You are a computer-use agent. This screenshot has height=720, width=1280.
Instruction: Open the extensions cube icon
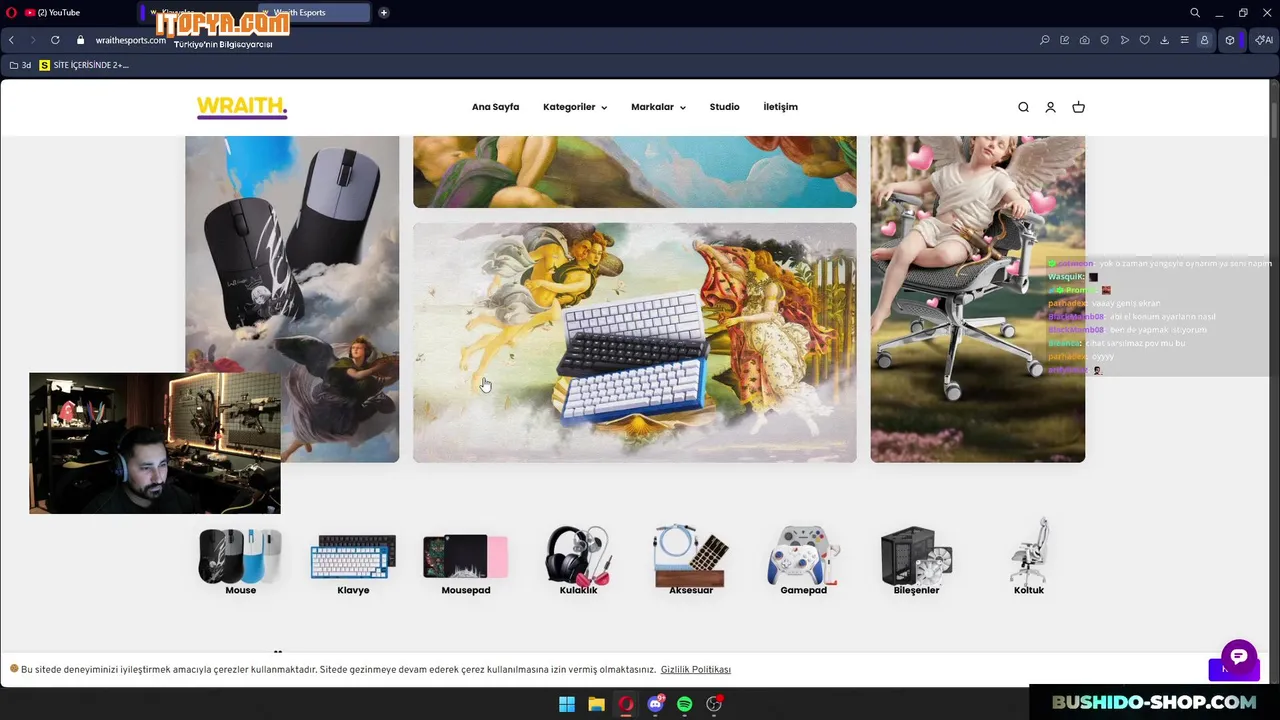[1230, 40]
